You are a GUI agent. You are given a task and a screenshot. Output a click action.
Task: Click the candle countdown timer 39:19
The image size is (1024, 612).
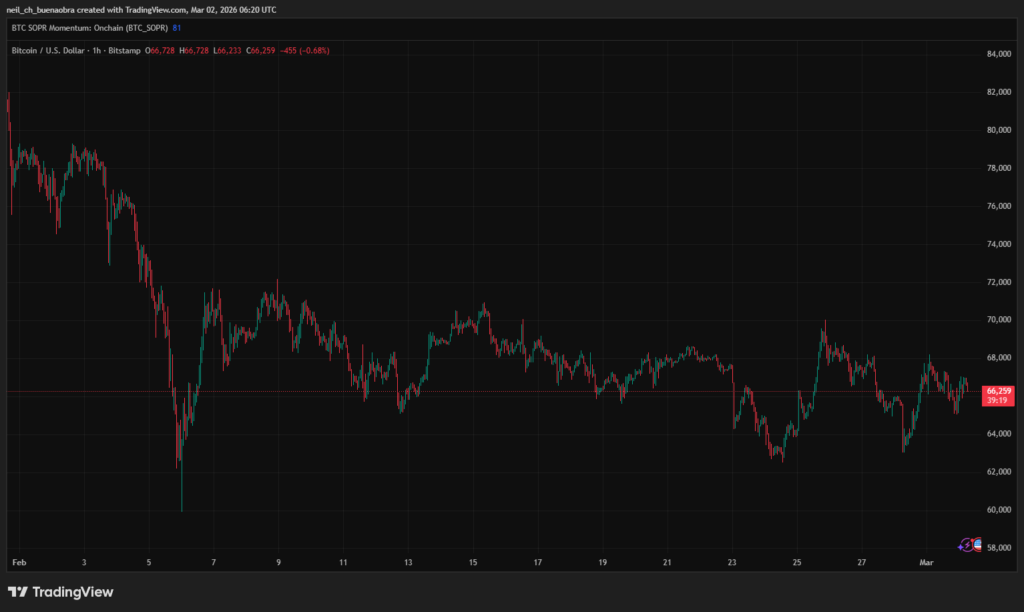coord(996,400)
